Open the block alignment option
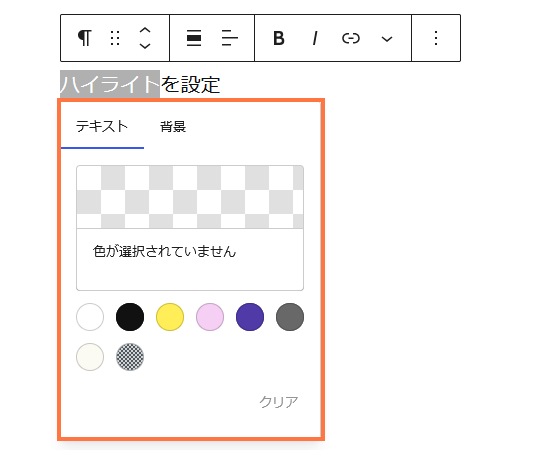Image resolution: width=560 pixels, height=450 pixels. pos(194,38)
